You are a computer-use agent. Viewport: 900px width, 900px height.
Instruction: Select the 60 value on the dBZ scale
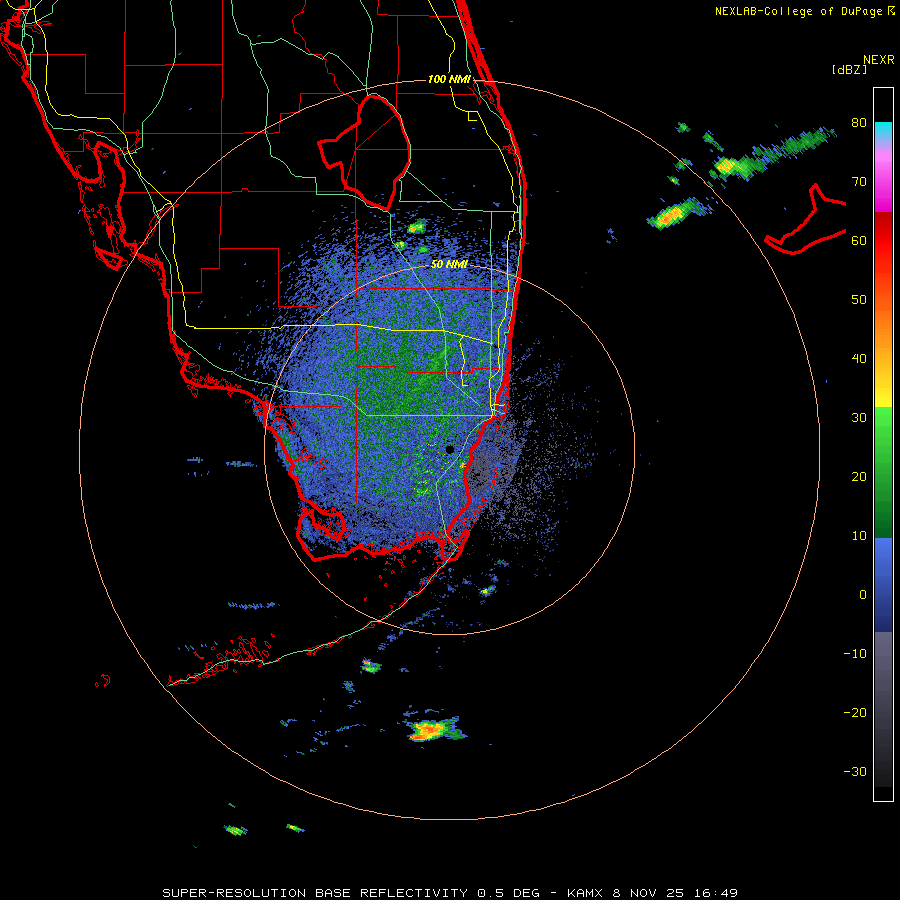[x=859, y=240]
